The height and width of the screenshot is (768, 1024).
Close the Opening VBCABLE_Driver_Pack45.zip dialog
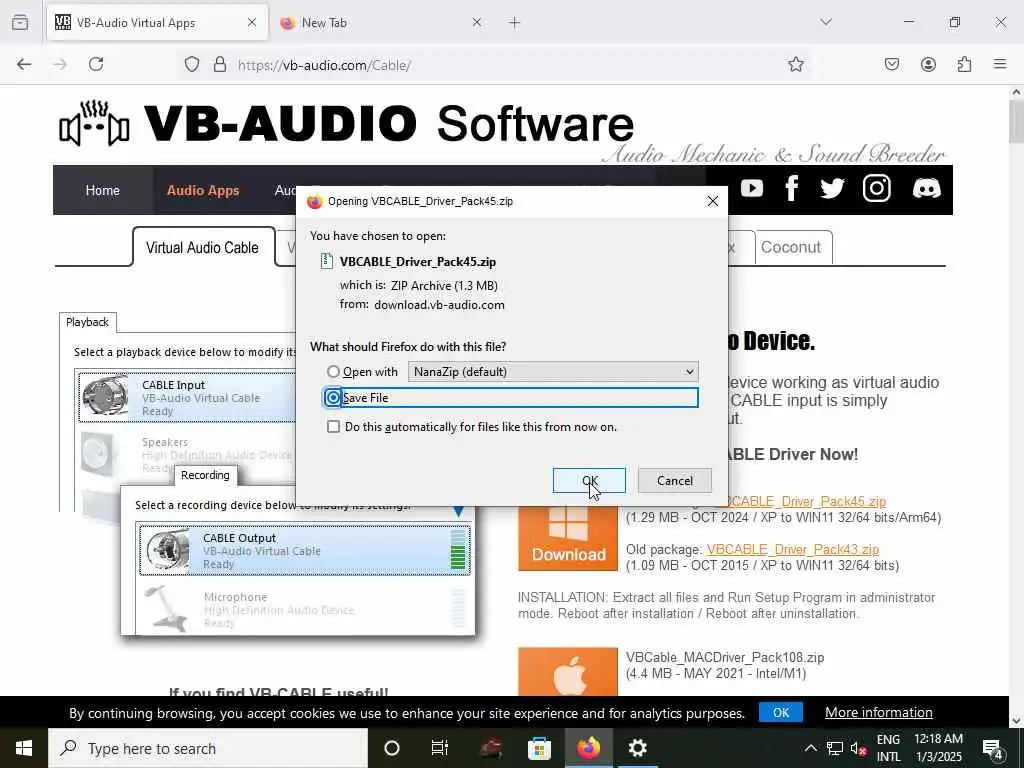[712, 201]
